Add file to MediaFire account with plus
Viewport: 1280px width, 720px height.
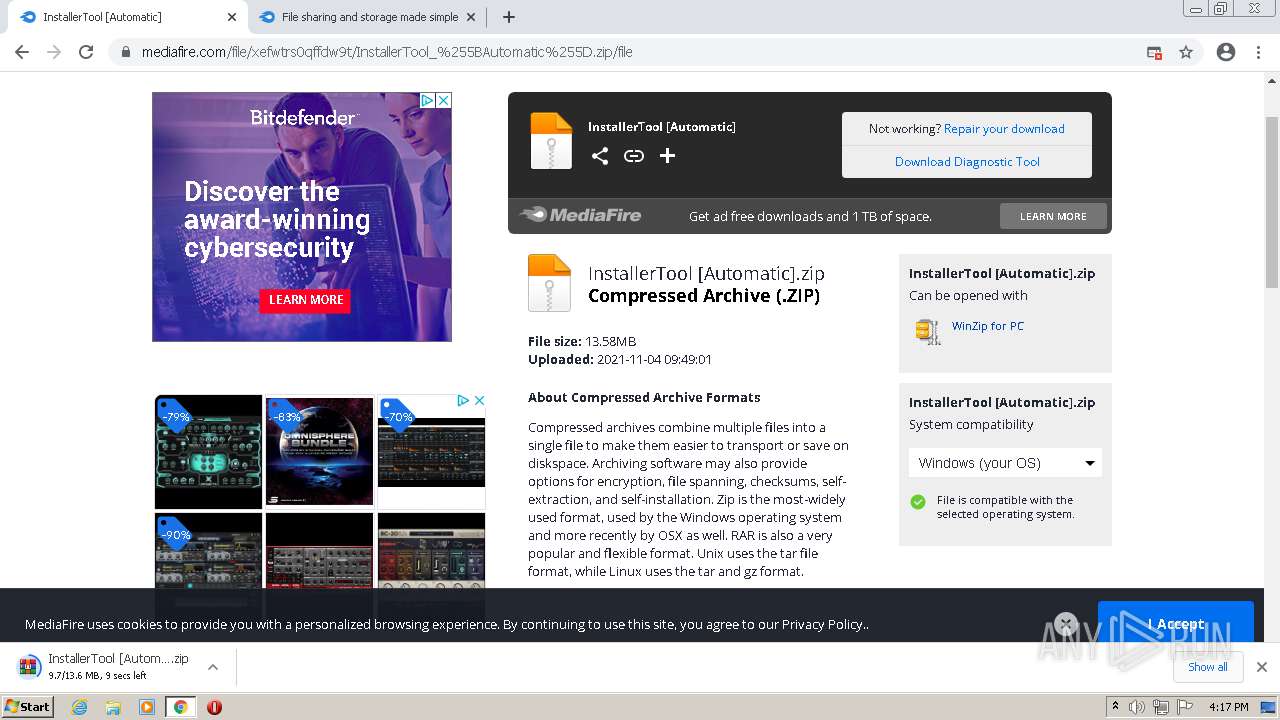click(x=667, y=155)
